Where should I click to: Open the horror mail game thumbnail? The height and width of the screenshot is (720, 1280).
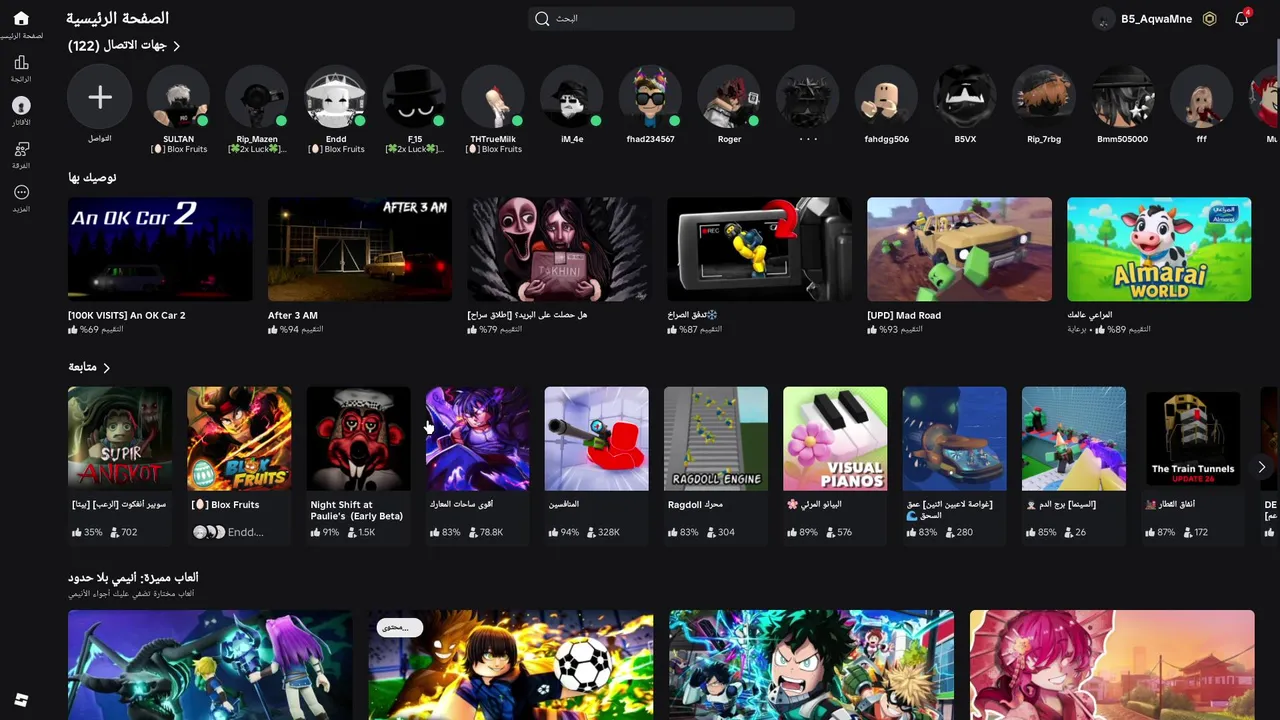pyautogui.click(x=560, y=249)
